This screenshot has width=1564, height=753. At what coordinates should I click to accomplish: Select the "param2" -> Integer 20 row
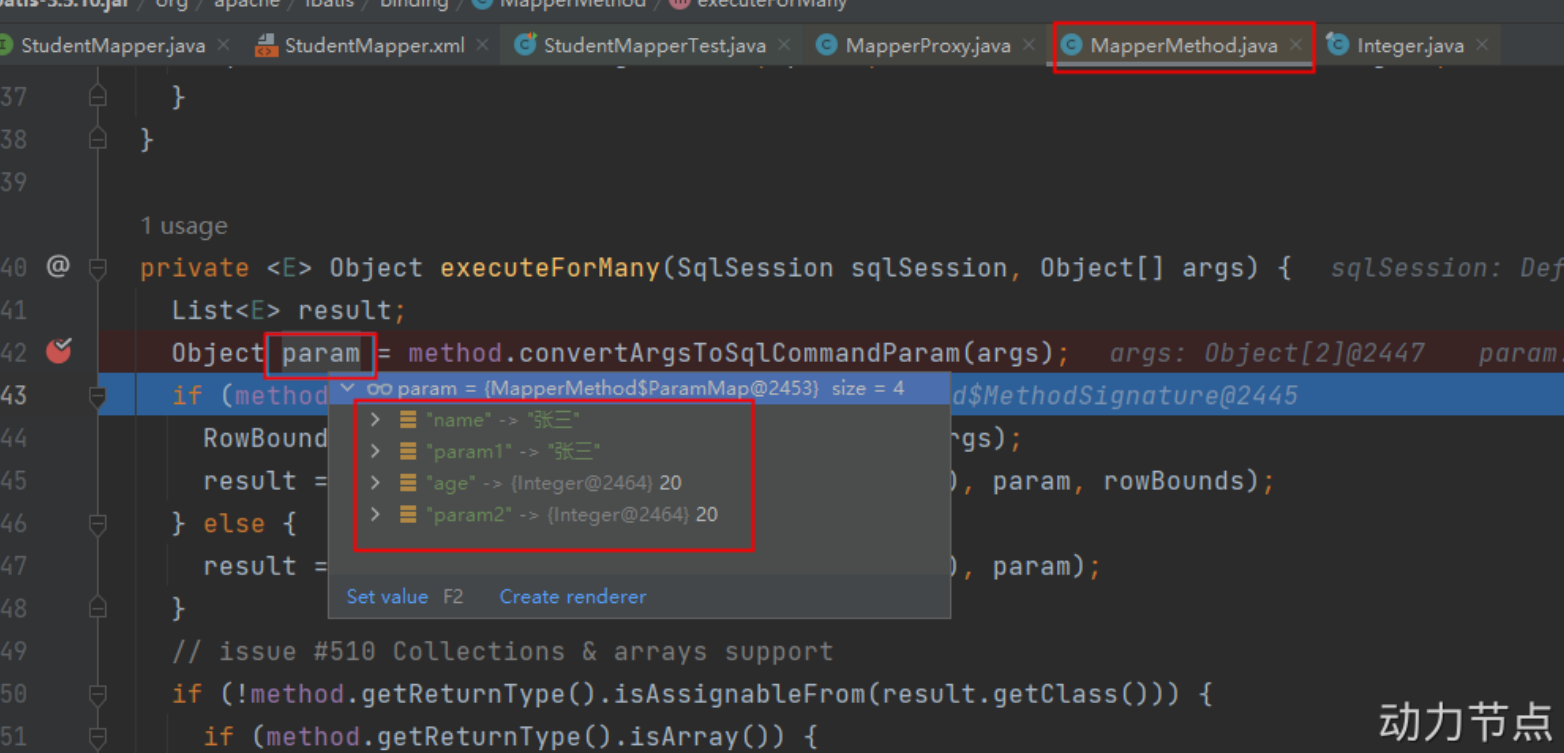coord(639,514)
